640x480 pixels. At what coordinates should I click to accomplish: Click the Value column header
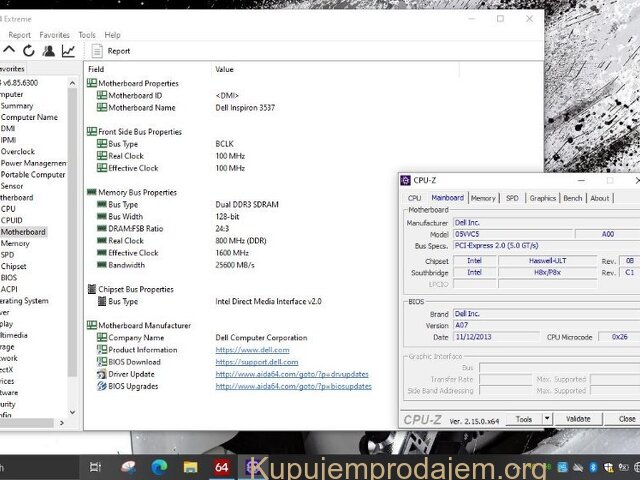225,69
